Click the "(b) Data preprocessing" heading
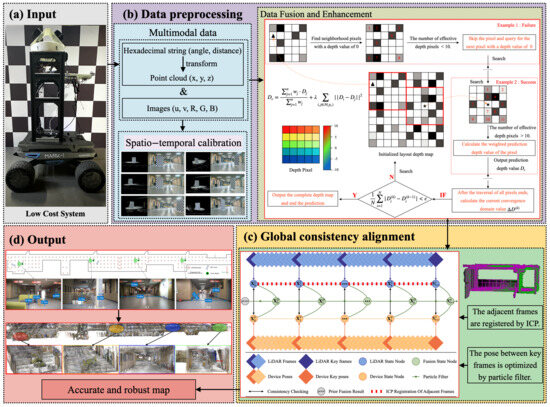The image size is (550, 407). coord(182,14)
